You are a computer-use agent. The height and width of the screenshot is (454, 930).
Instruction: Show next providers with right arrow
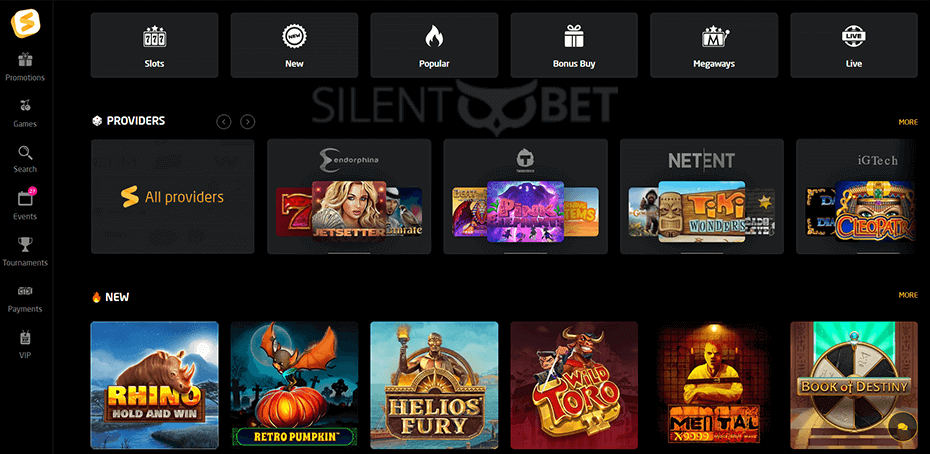click(248, 122)
